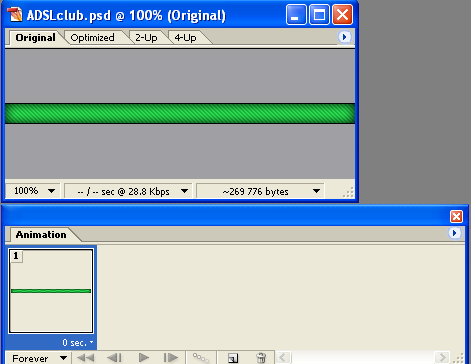471x364 pixels.
Task: Switch to the 2-Up view tab
Action: (146, 38)
